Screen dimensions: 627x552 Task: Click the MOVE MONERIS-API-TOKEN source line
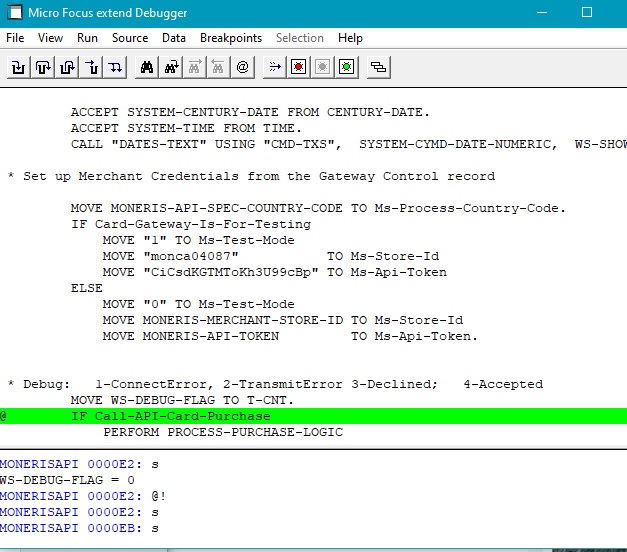pyautogui.click(x=290, y=336)
